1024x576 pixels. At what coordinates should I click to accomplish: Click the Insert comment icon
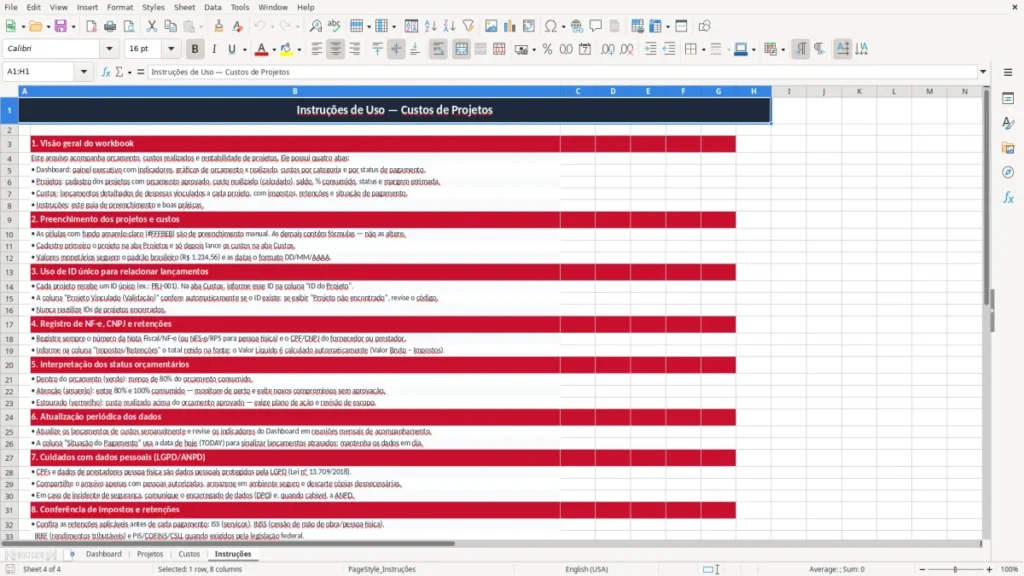[x=596, y=26]
